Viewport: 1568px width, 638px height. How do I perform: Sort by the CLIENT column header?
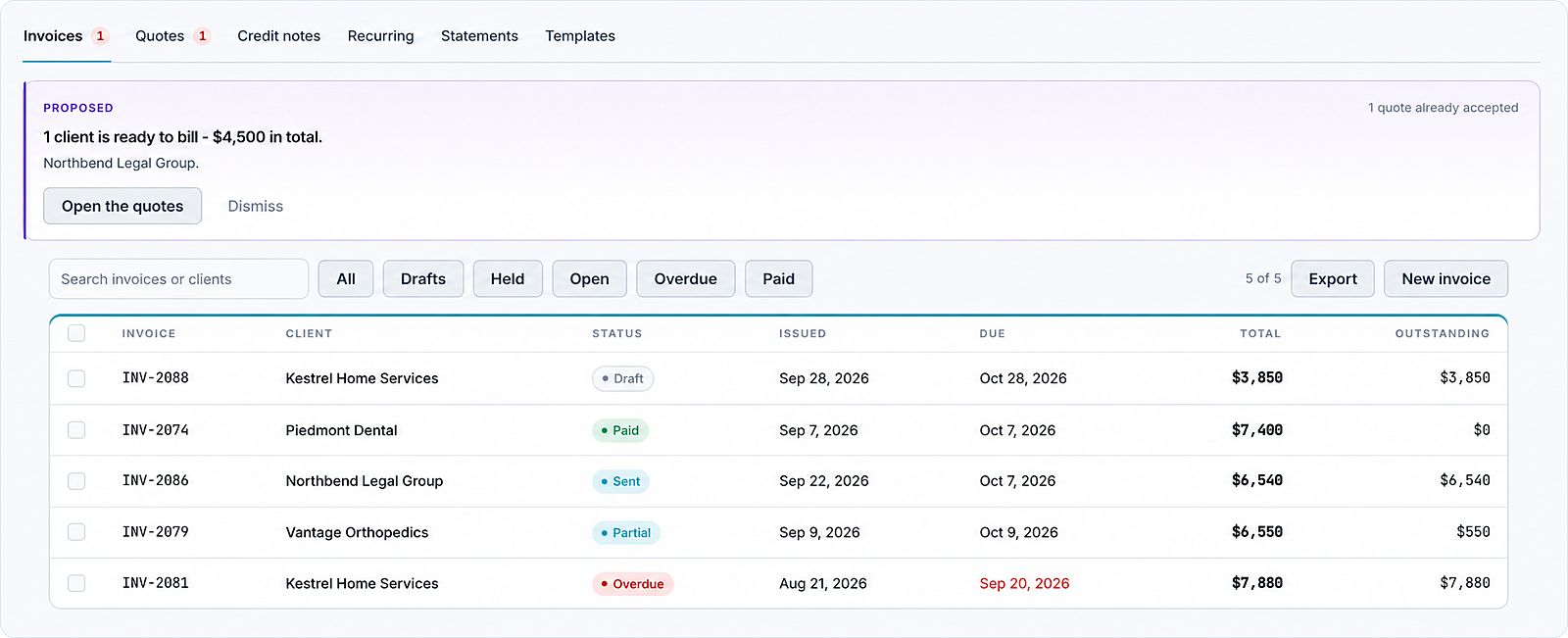[309, 333]
